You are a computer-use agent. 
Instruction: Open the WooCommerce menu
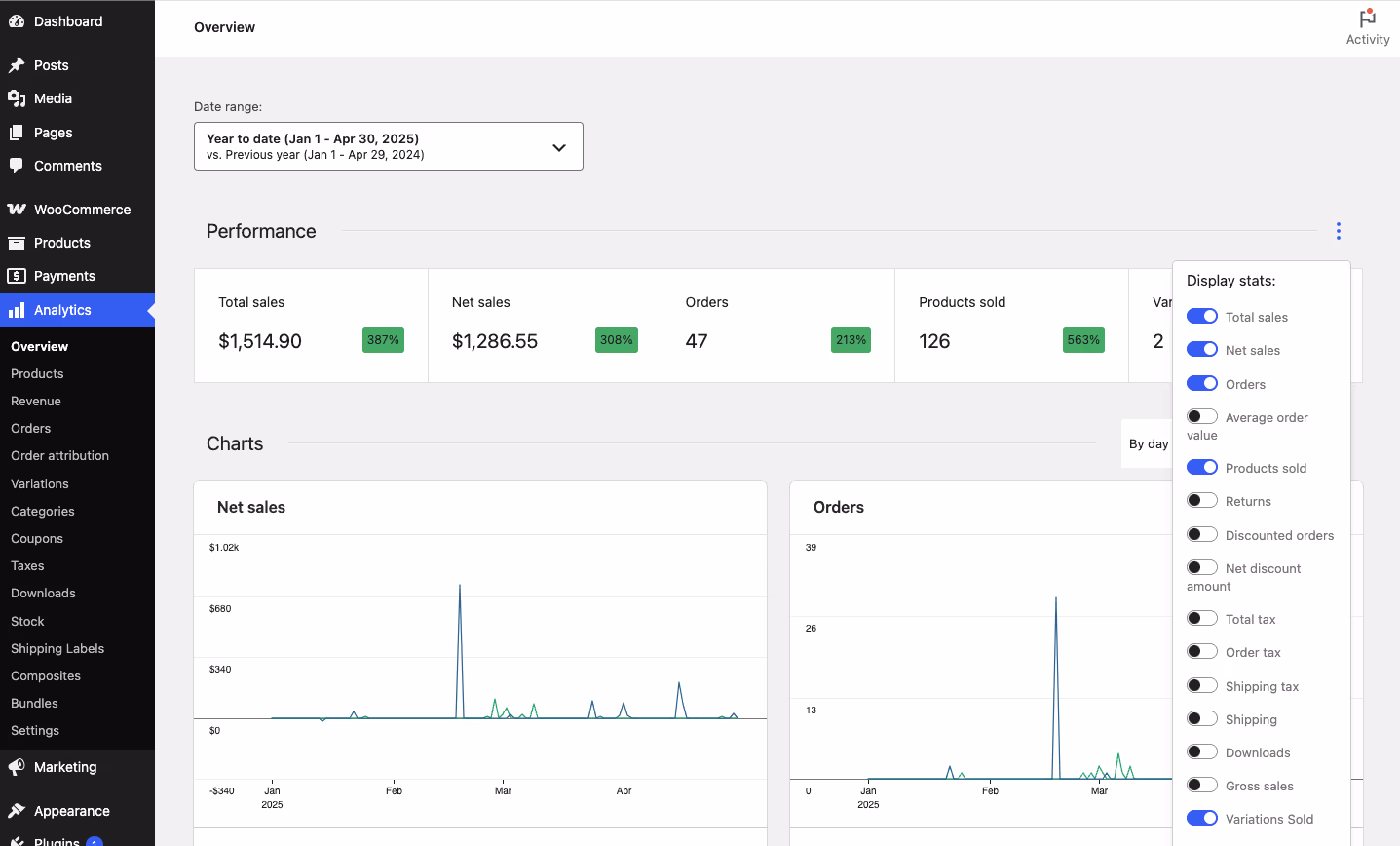[x=83, y=209]
